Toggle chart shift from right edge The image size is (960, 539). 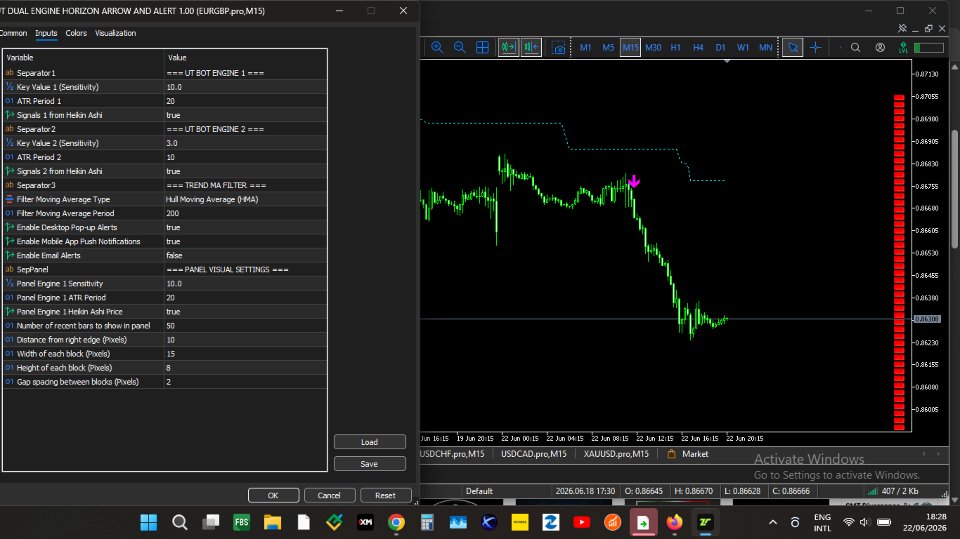[x=531, y=47]
